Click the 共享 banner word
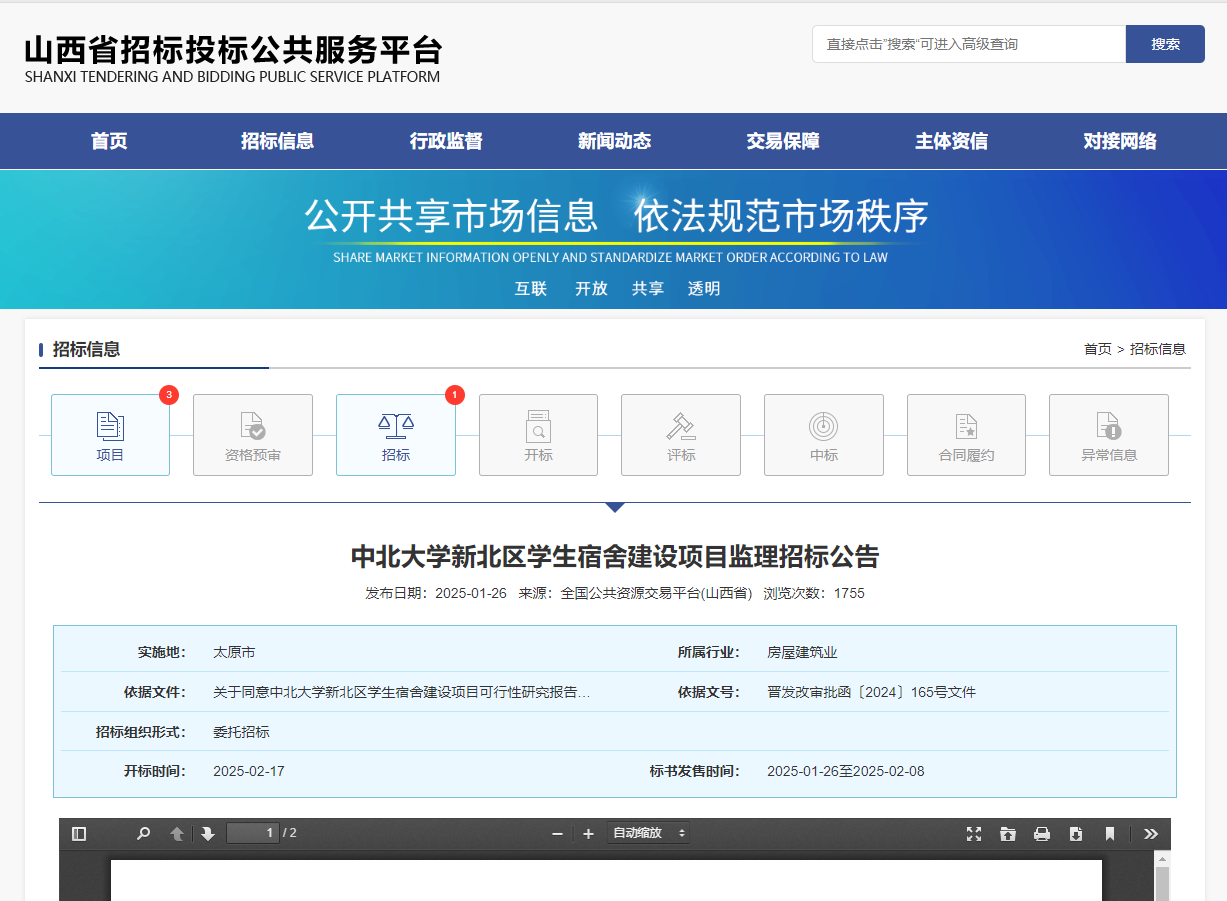Viewport: 1227px width, 901px height. click(648, 288)
